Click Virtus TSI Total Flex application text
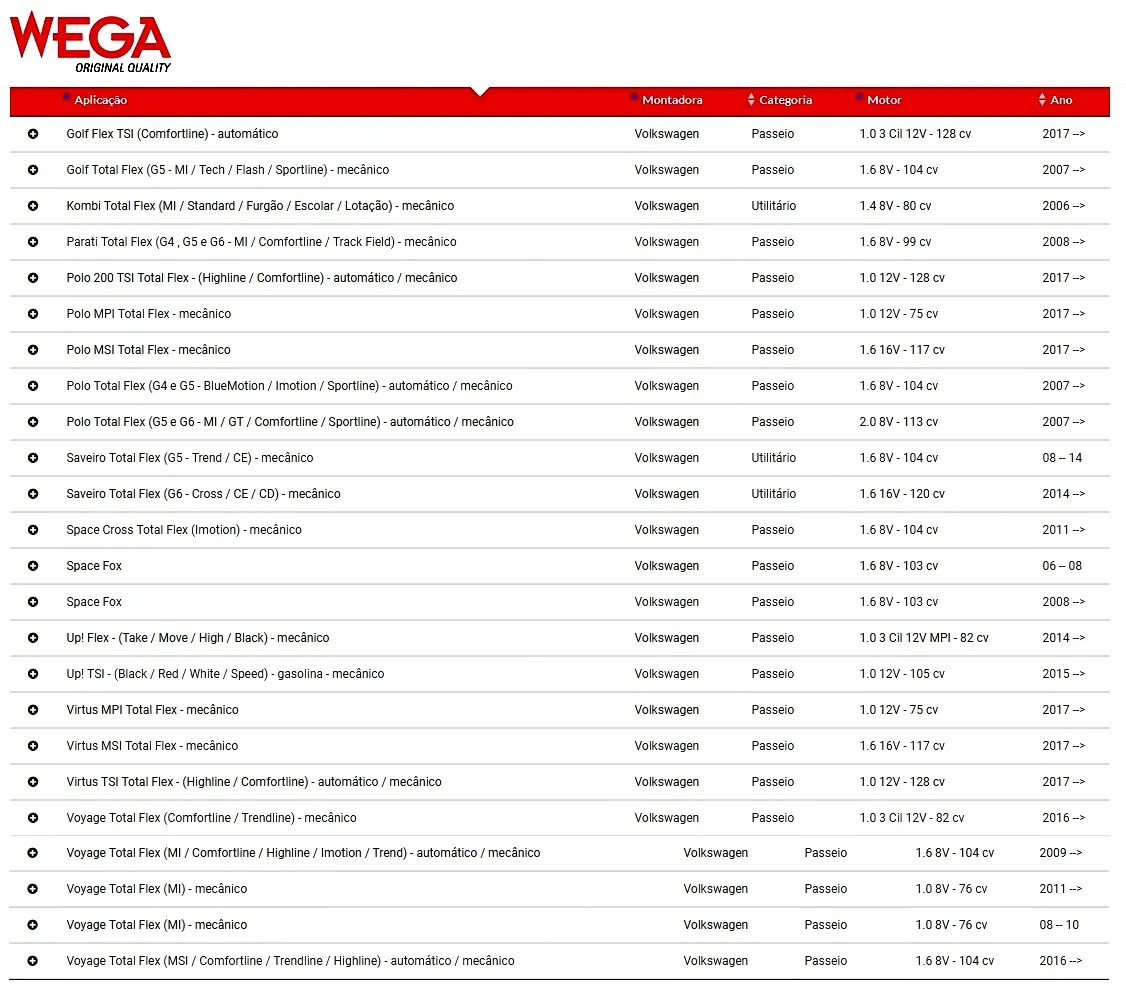The width and height of the screenshot is (1126, 993). [x=253, y=782]
